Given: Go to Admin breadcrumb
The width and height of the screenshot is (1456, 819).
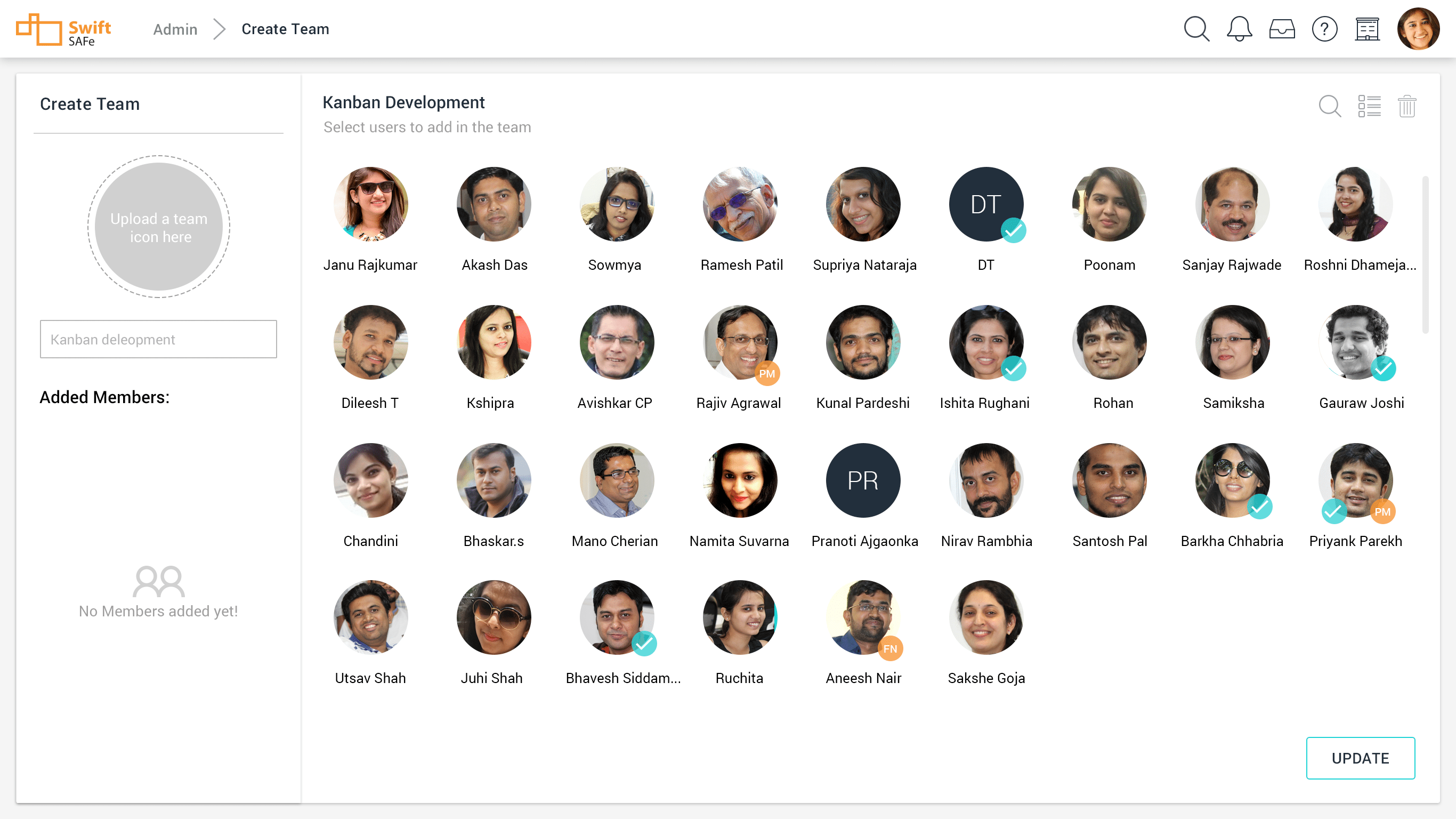Looking at the screenshot, I should coord(175,29).
